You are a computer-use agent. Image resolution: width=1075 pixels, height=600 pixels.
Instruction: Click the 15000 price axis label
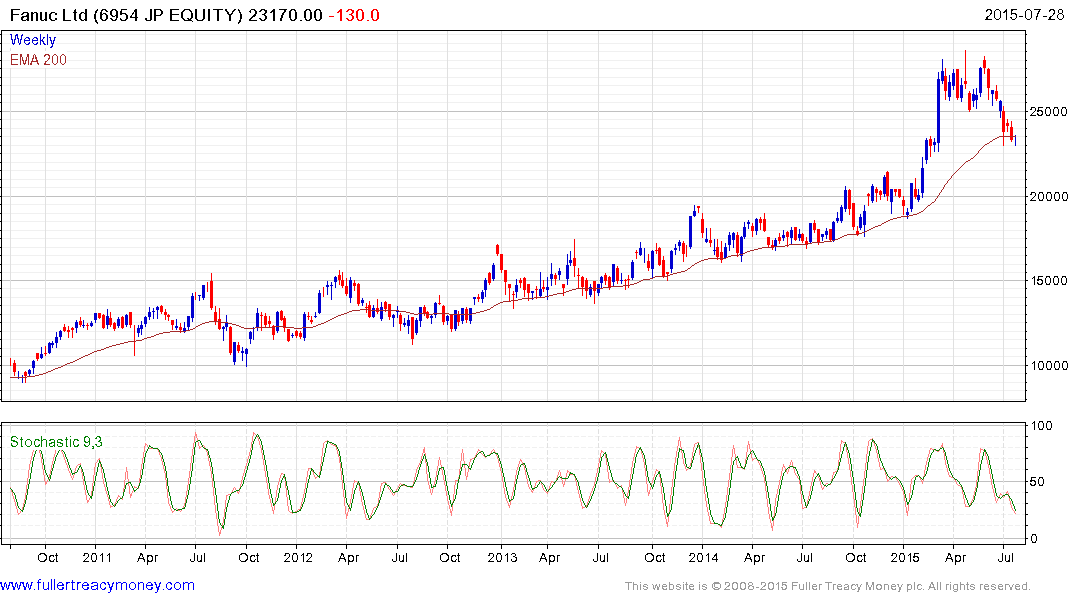point(1048,280)
